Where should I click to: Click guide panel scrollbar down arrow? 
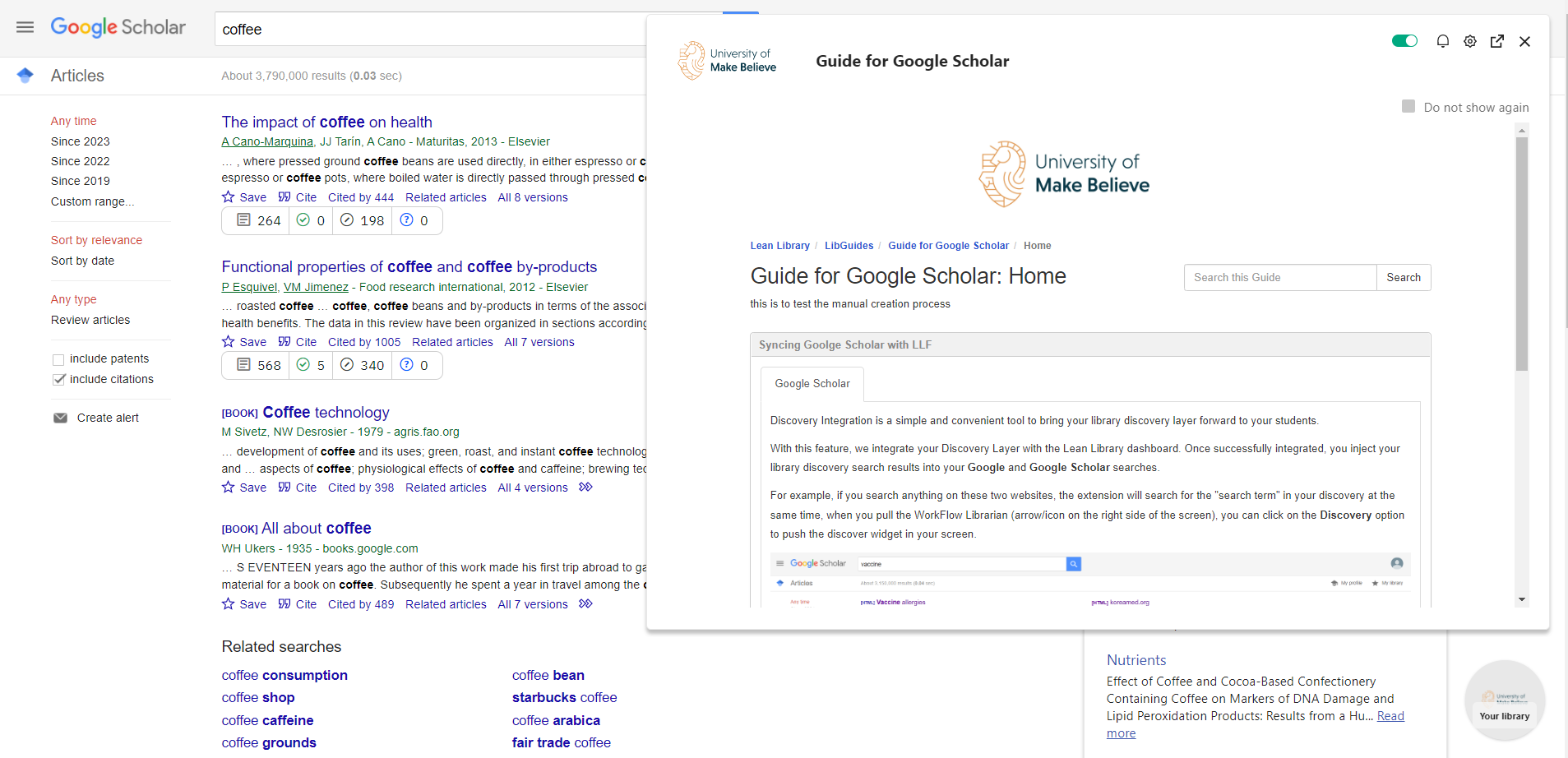1522,599
